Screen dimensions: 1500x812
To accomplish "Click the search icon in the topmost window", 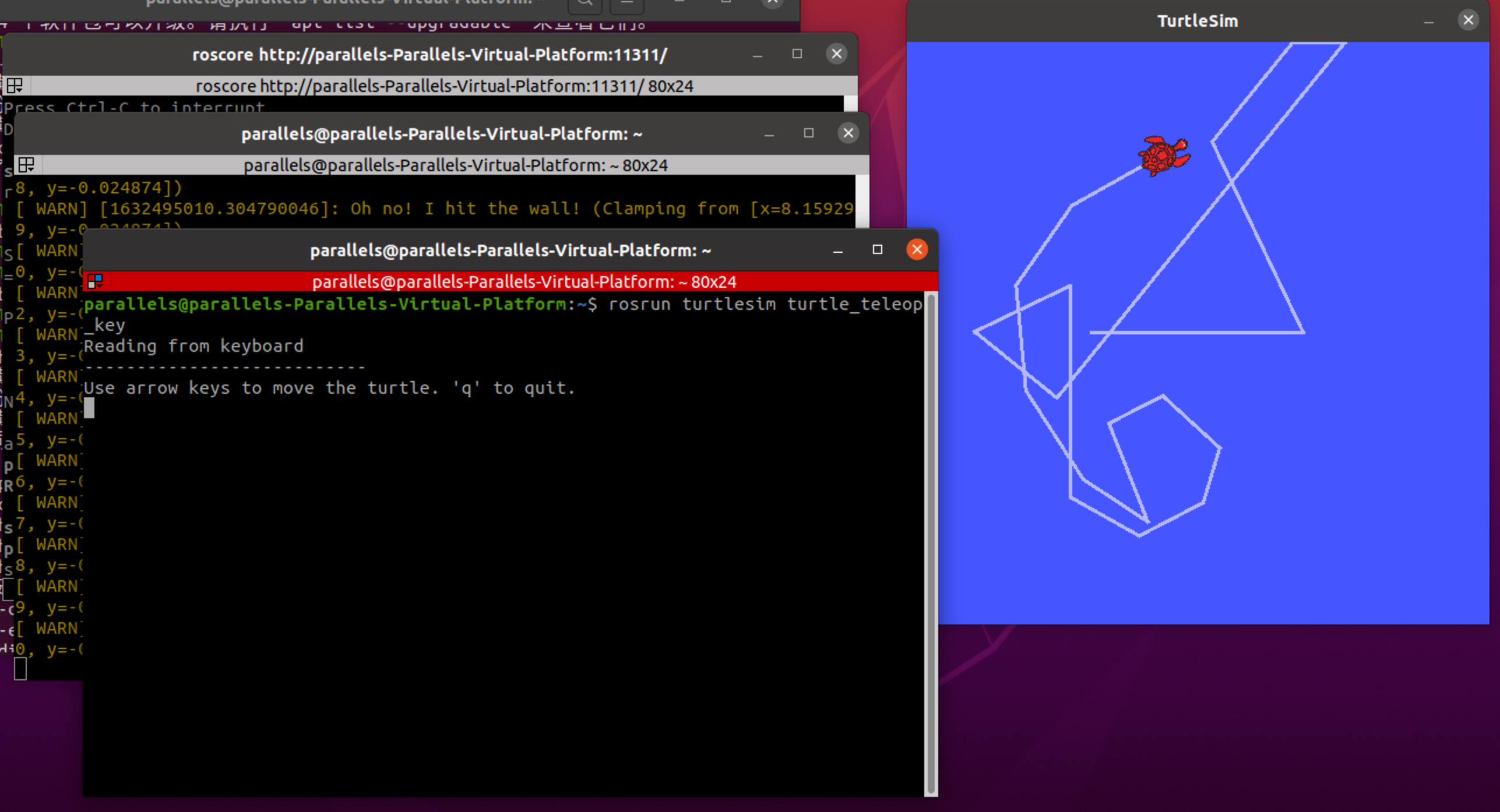I will tap(584, 3).
